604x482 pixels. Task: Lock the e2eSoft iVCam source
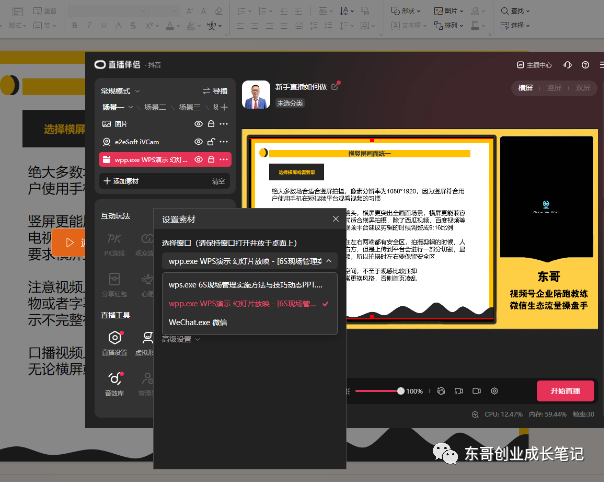point(211,142)
